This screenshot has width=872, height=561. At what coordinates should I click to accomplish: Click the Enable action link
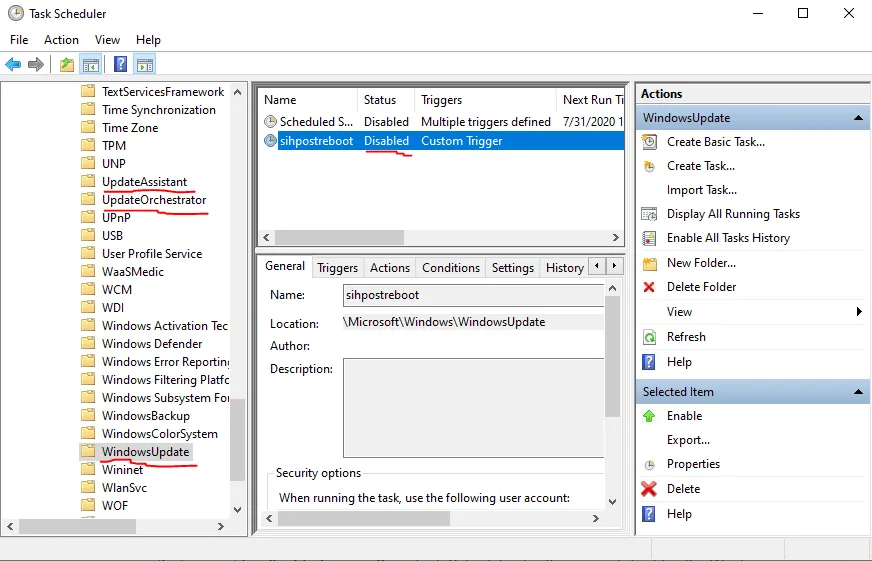(684, 416)
